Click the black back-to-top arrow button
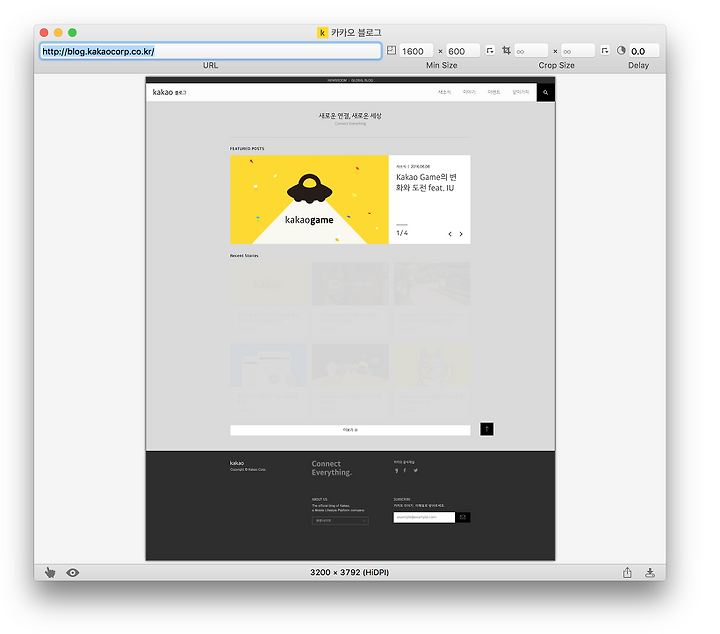This screenshot has height=634, width=720. [x=487, y=429]
